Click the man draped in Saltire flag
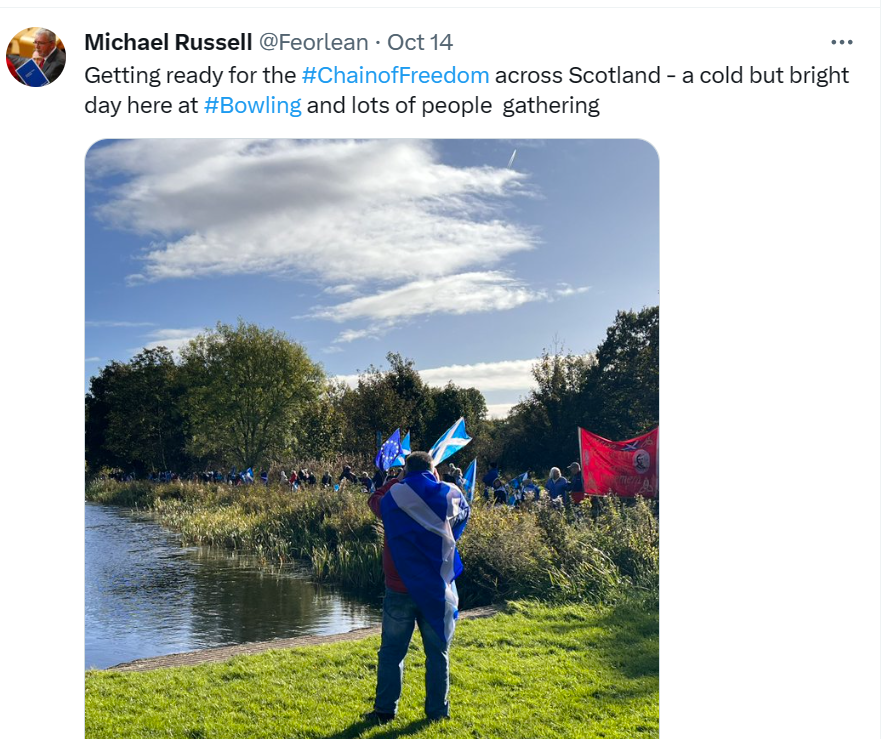The width and height of the screenshot is (888, 739). (x=419, y=583)
